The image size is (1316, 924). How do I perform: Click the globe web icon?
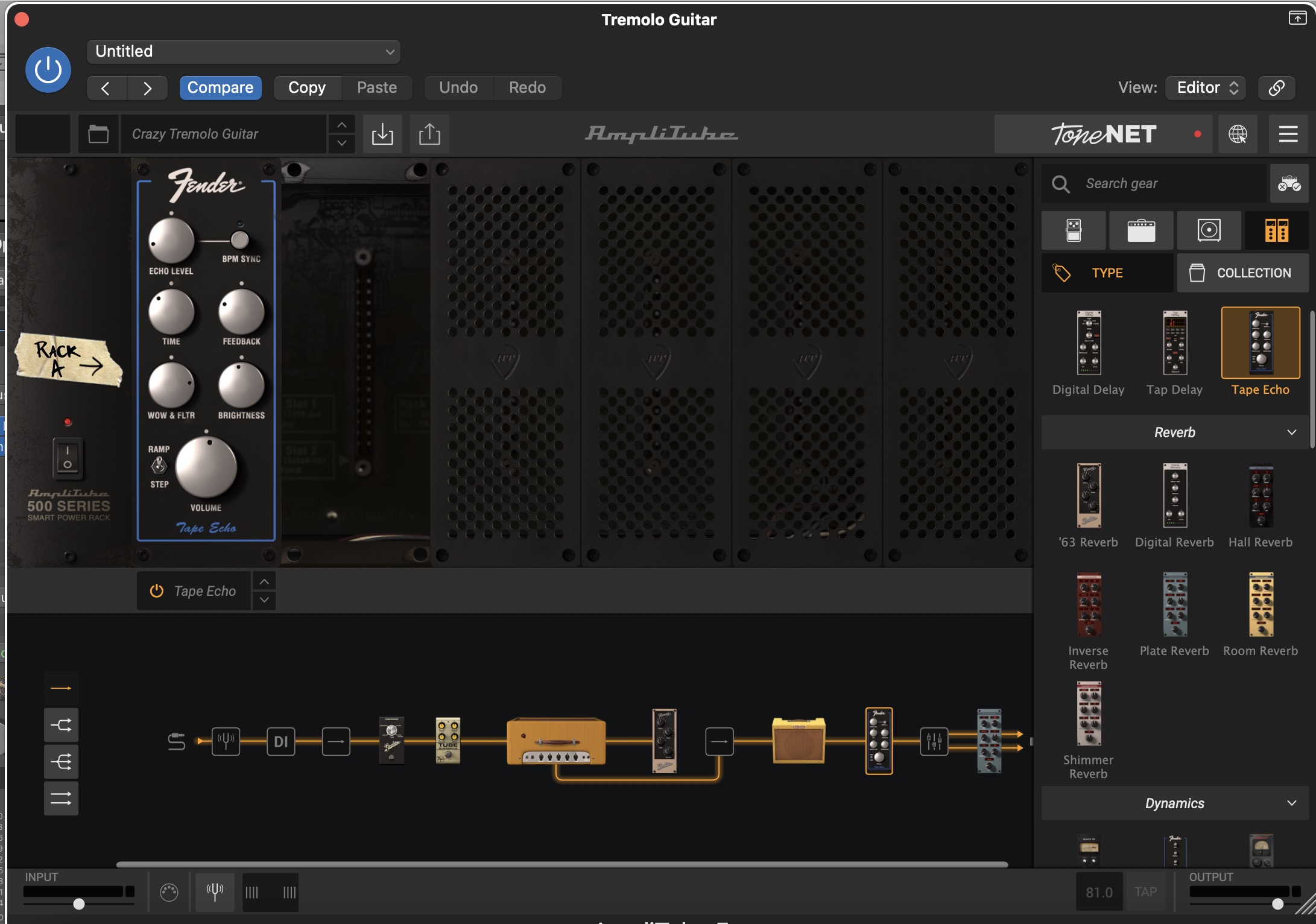[x=1238, y=134]
